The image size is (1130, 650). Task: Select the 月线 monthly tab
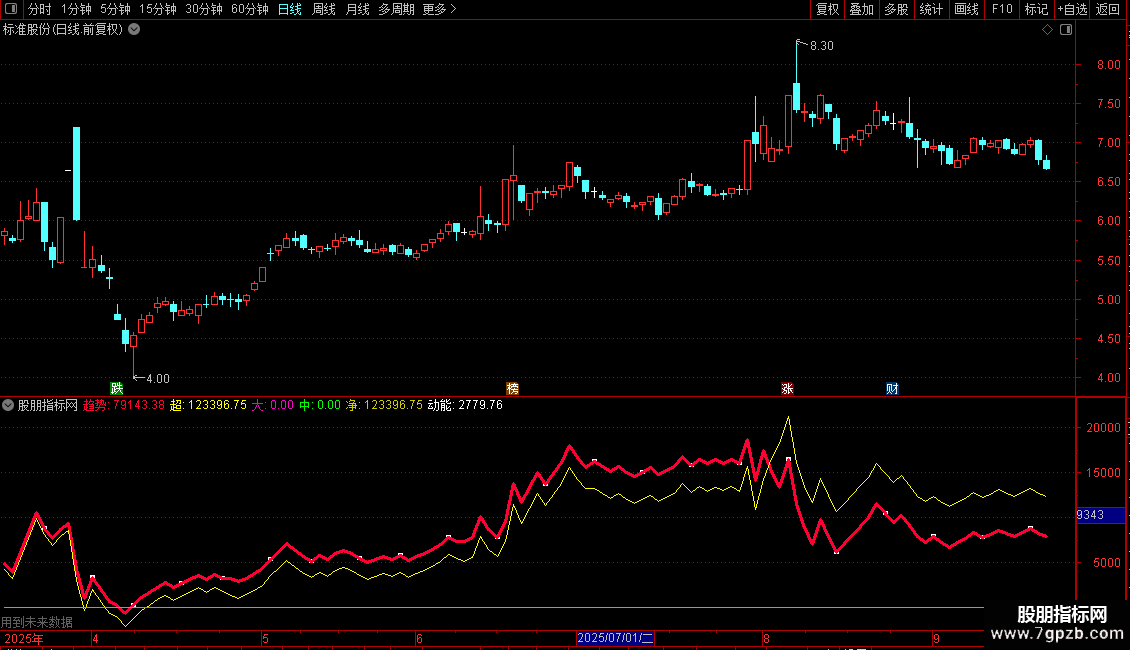click(x=357, y=9)
